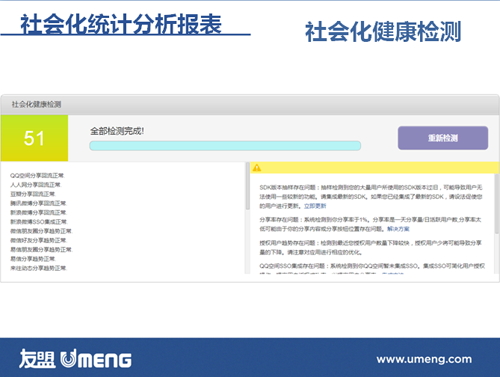Click the 重新检测 re-check button
Viewport: 500px width, 377px height.
[443, 138]
